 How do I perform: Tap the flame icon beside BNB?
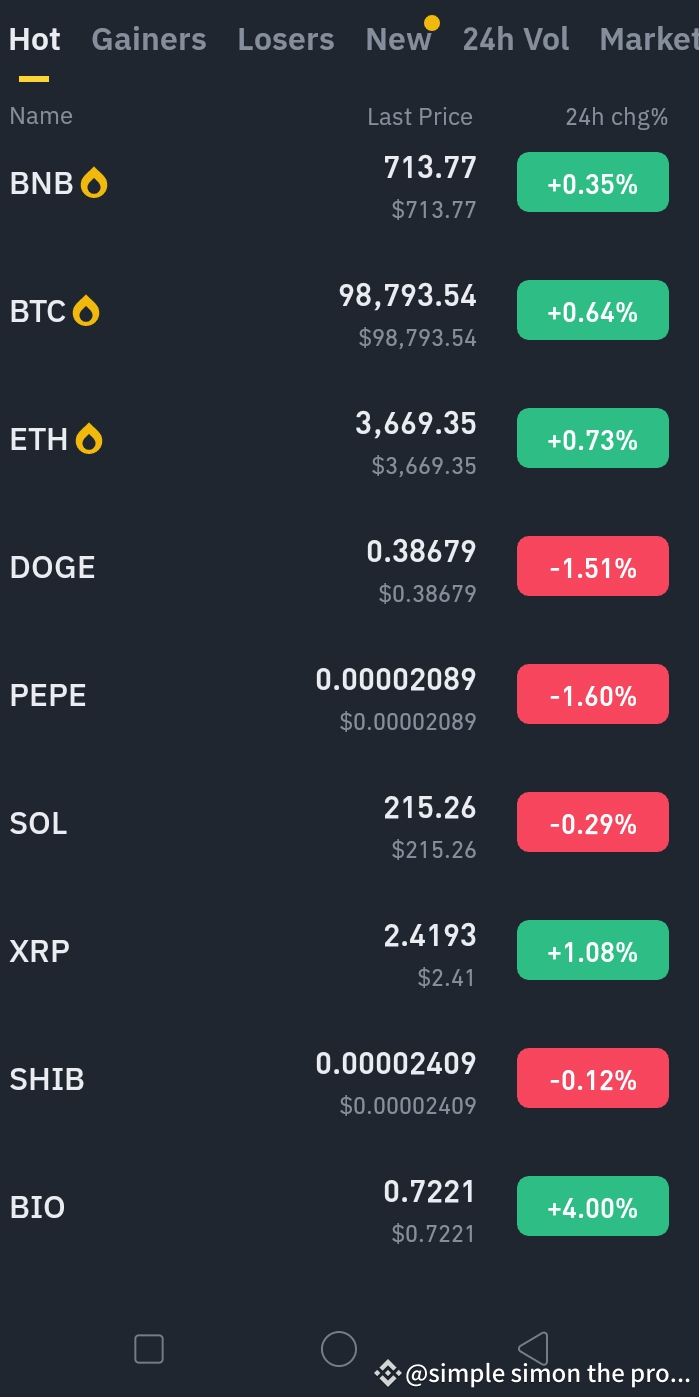click(94, 184)
